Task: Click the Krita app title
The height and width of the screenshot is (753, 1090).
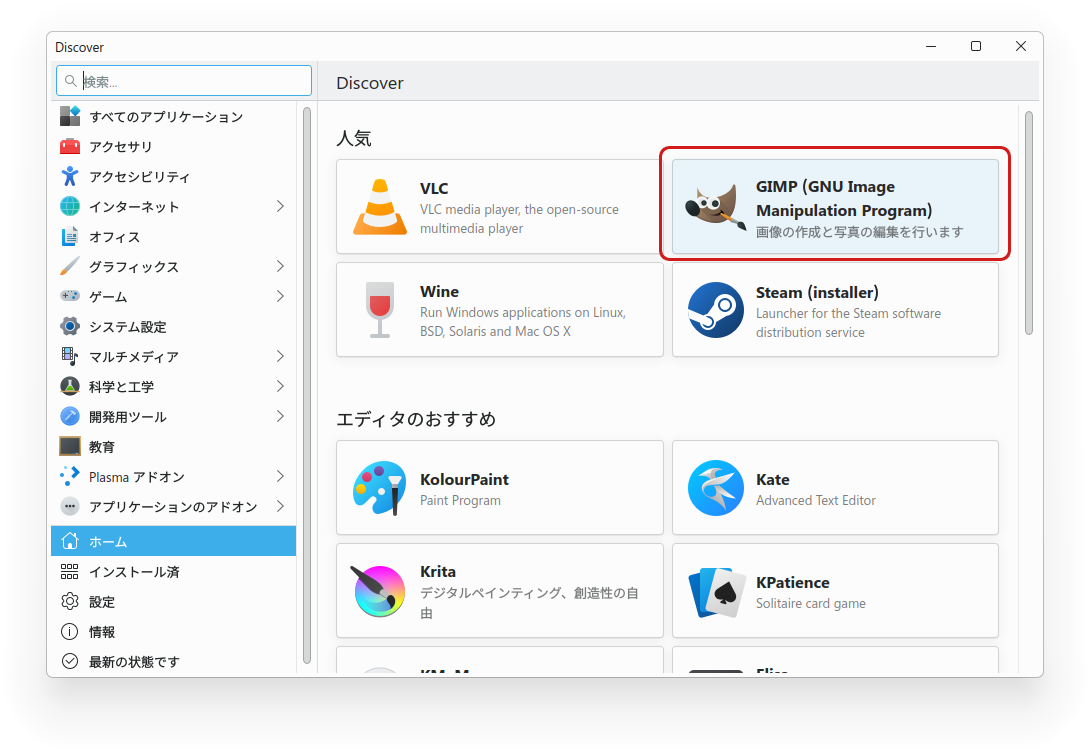Action: (438, 572)
